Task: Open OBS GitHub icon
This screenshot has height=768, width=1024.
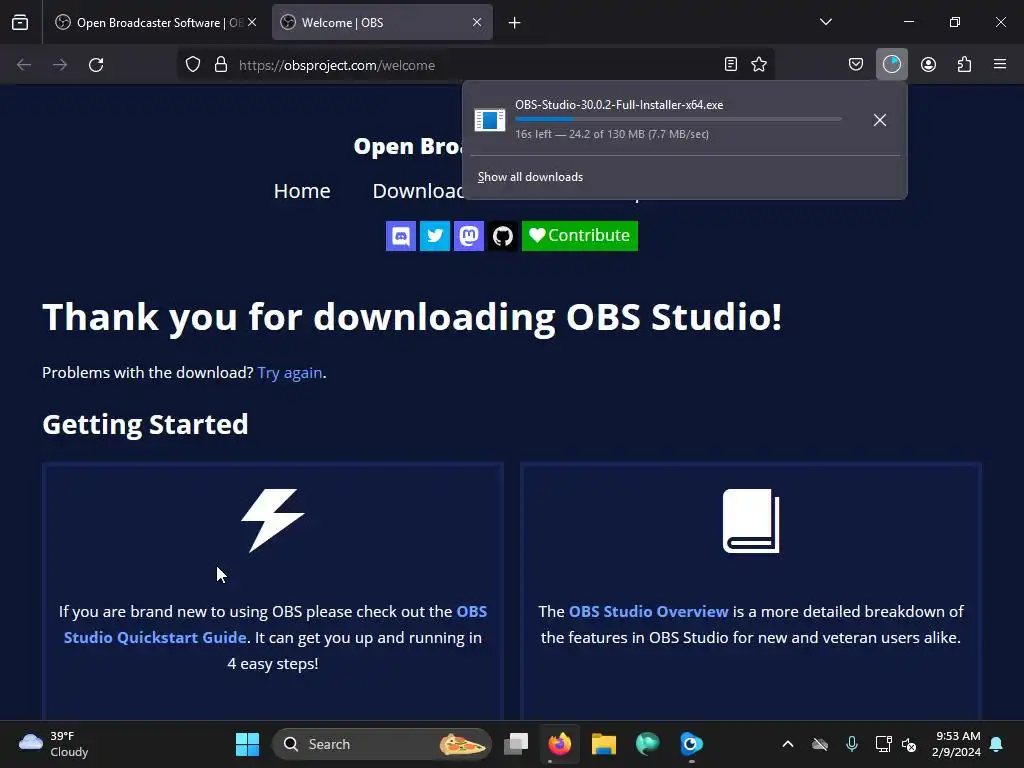Action: pos(502,236)
